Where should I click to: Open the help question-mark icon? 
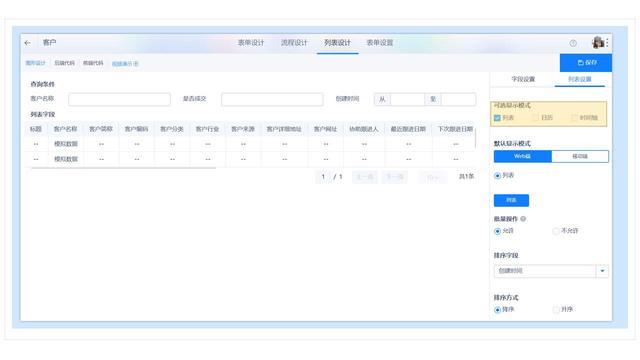pos(573,43)
